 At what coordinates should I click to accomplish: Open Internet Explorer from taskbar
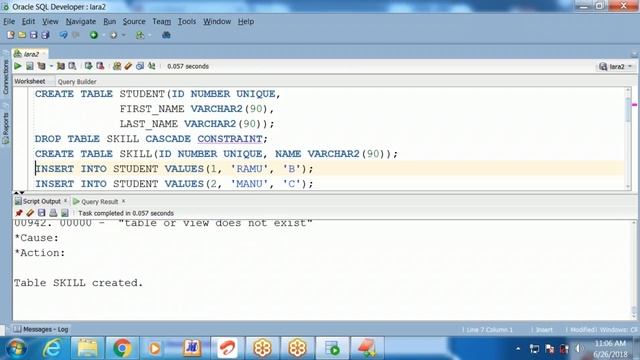coord(52,348)
